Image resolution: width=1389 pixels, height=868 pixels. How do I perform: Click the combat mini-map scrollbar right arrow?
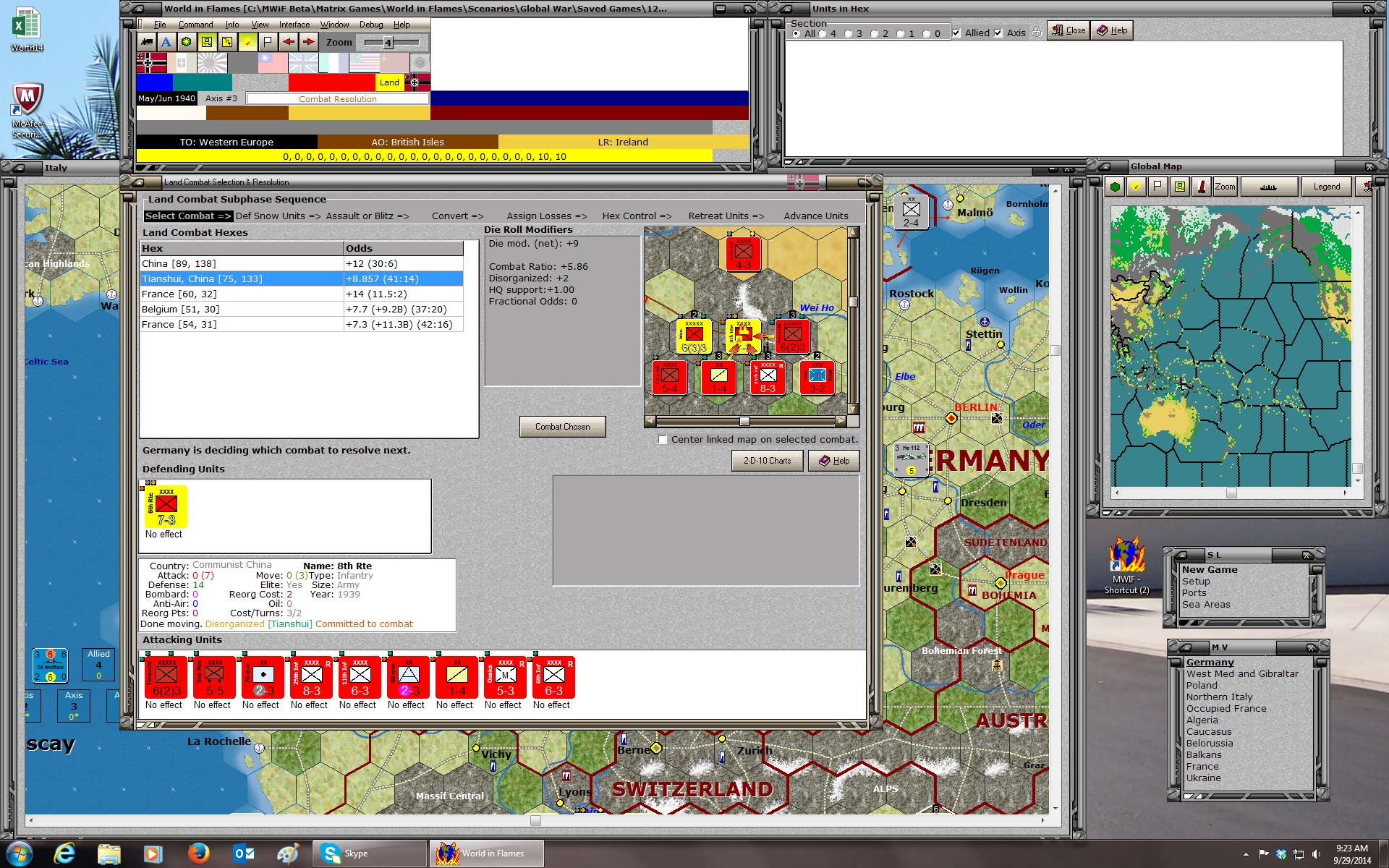[x=841, y=420]
